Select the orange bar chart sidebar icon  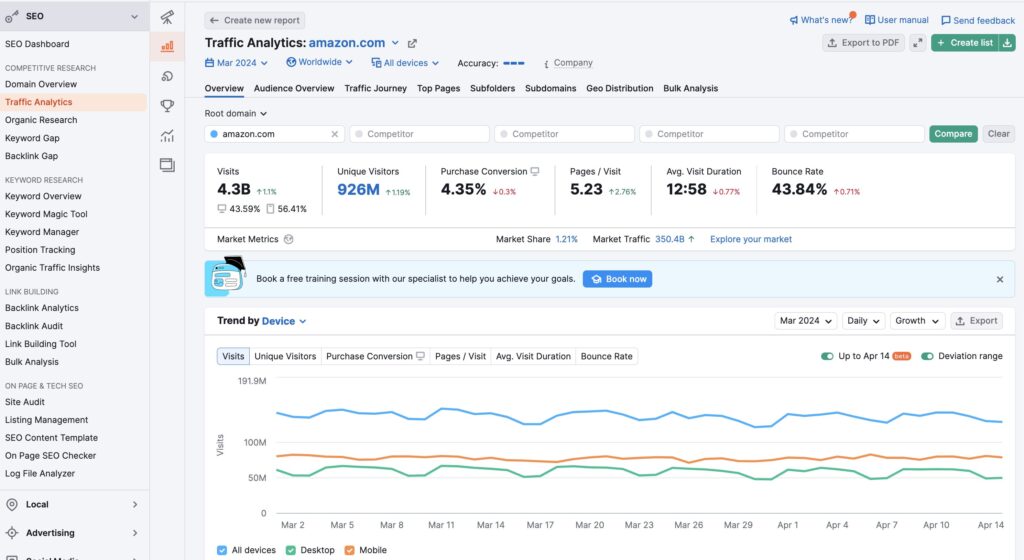[167, 46]
